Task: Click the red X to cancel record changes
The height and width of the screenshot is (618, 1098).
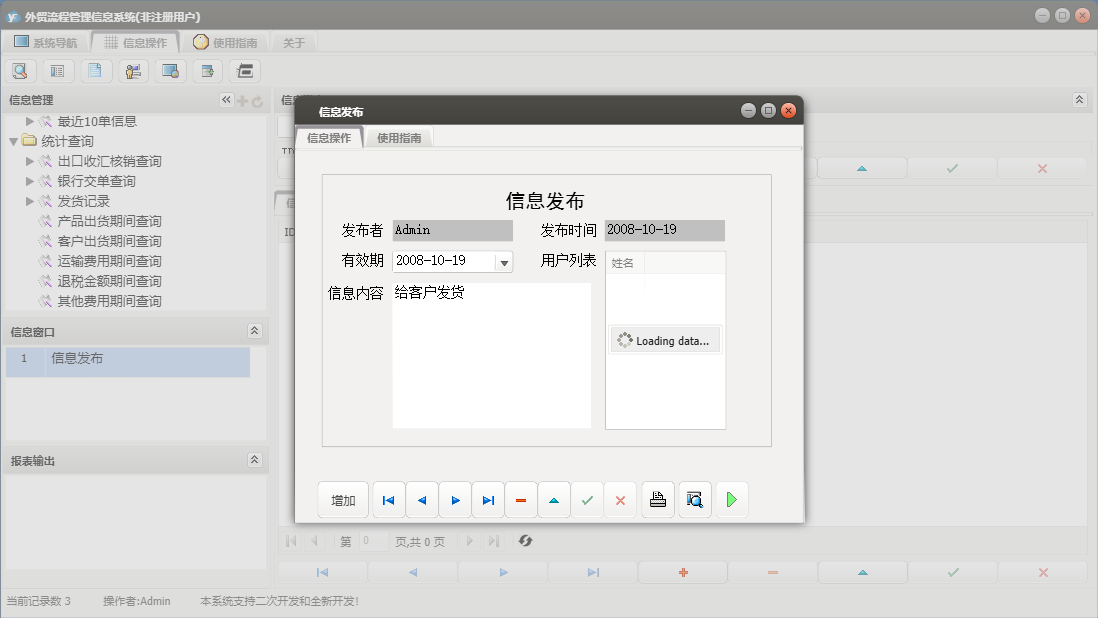Action: [x=620, y=499]
